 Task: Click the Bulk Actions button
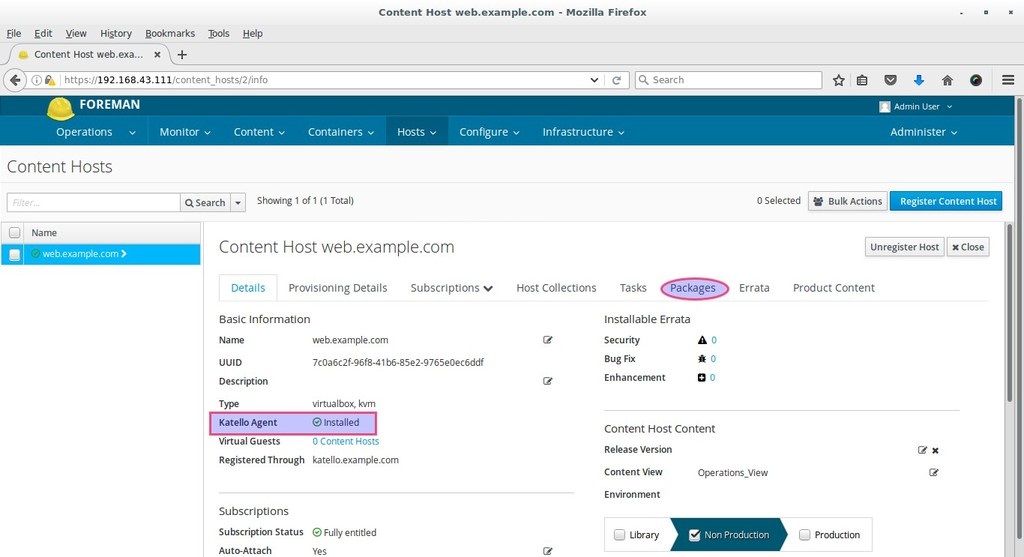click(x=848, y=201)
